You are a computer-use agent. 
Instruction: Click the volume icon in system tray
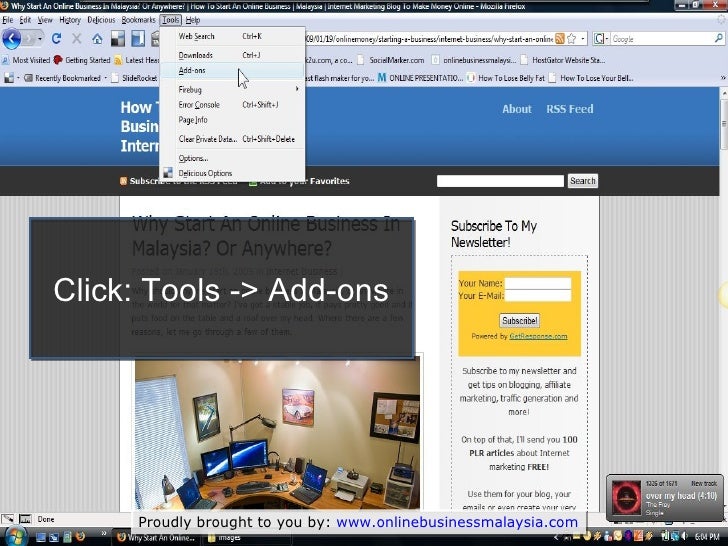(x=685, y=537)
